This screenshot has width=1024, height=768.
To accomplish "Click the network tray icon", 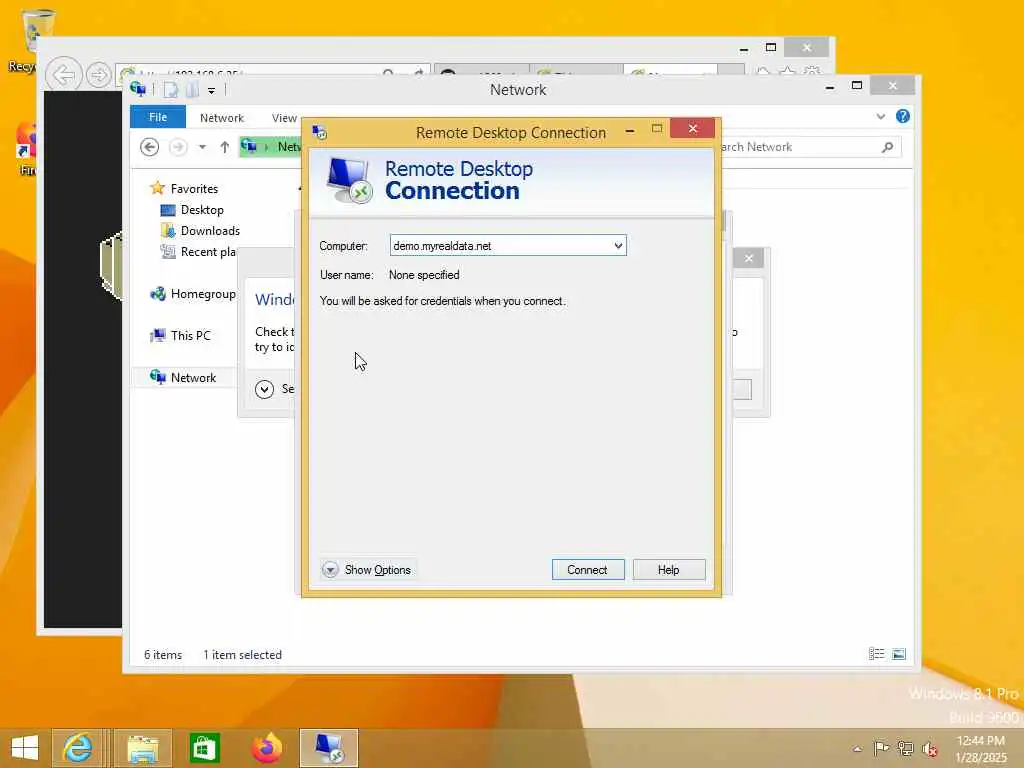I will point(905,748).
